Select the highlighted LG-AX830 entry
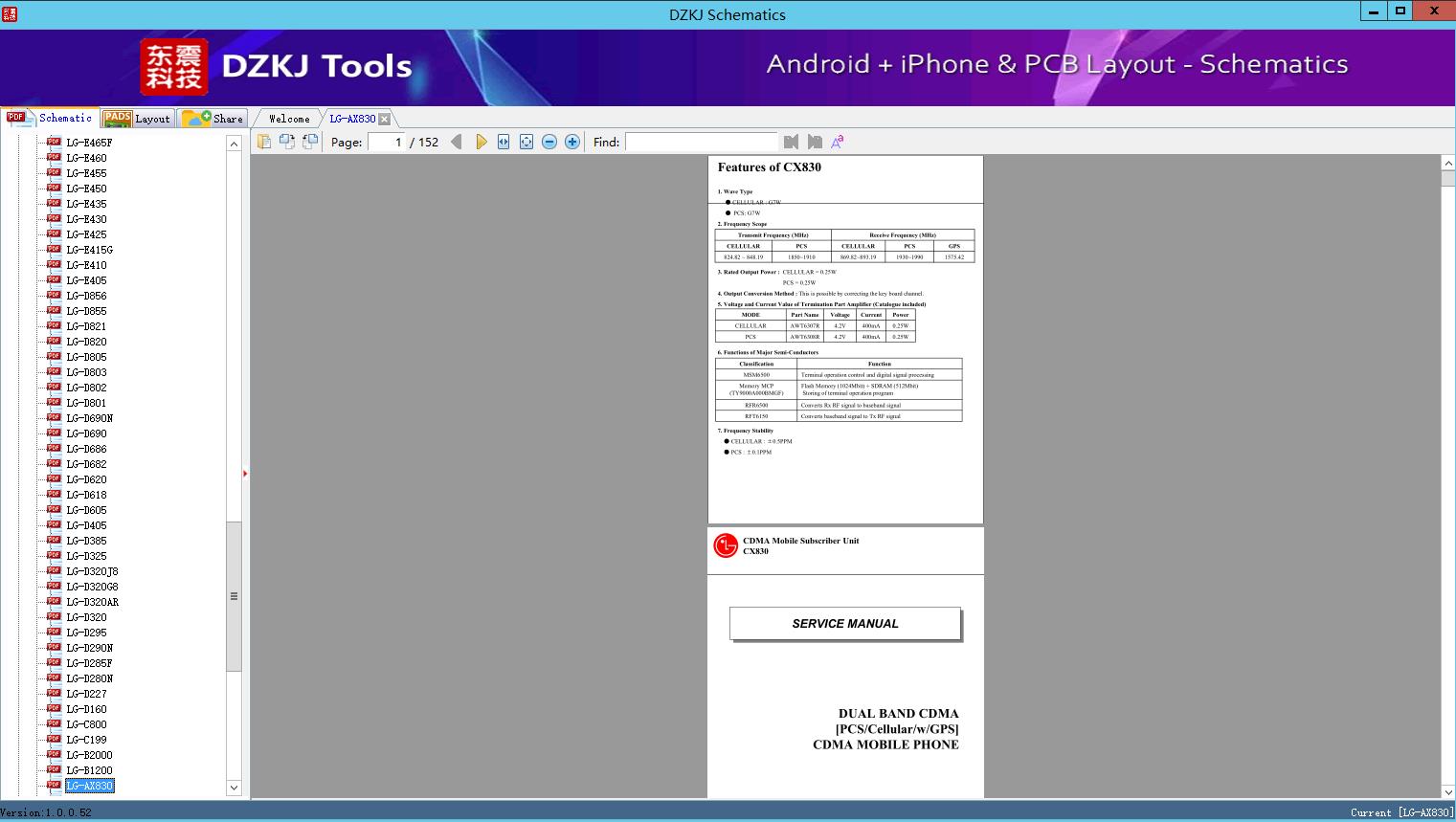The image size is (1456, 822). click(x=89, y=786)
